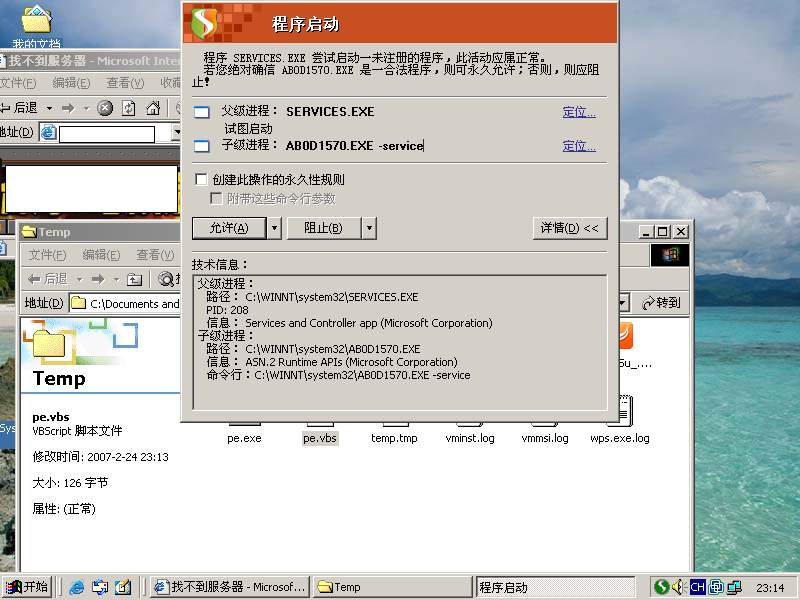Switch to Temp taskbar button

tap(391, 587)
